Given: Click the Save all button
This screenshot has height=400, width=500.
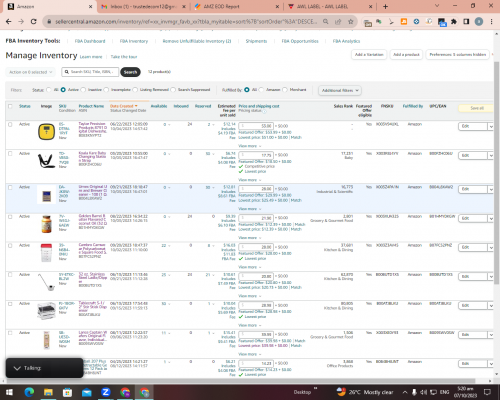Looking at the screenshot, I should pos(476,108).
